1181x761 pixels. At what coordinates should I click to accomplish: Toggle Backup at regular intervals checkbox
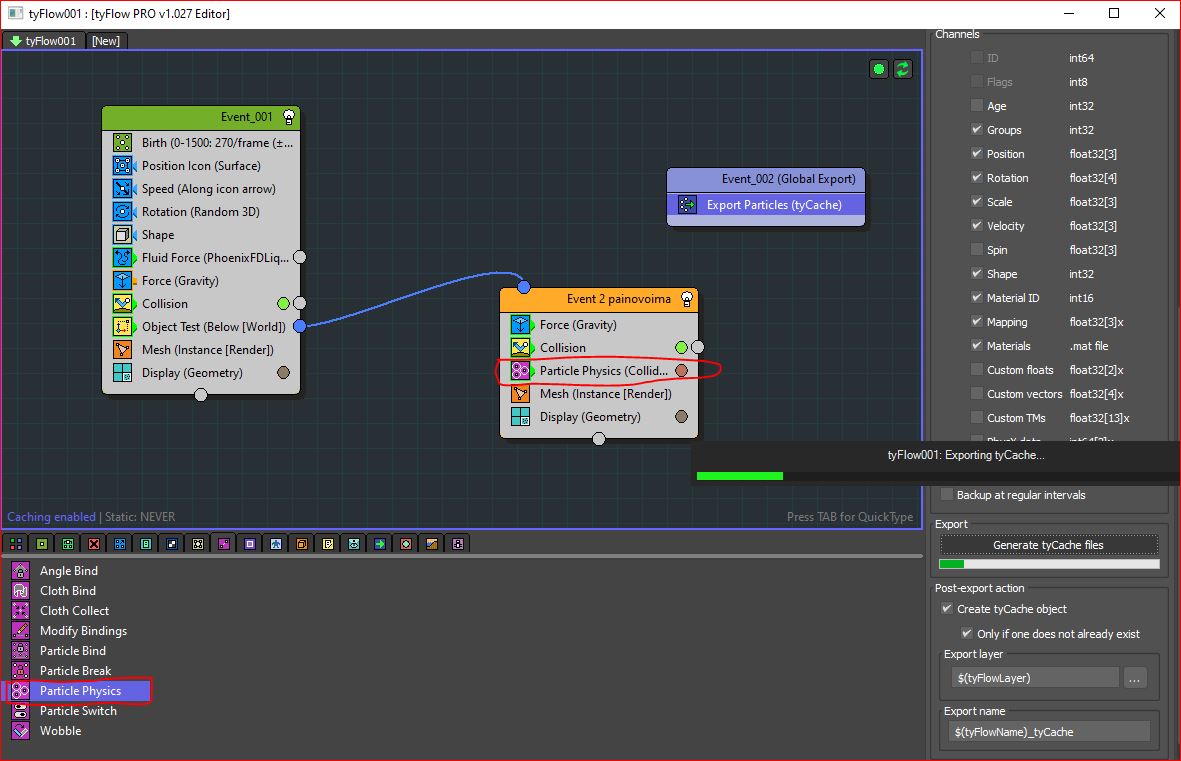click(x=947, y=495)
